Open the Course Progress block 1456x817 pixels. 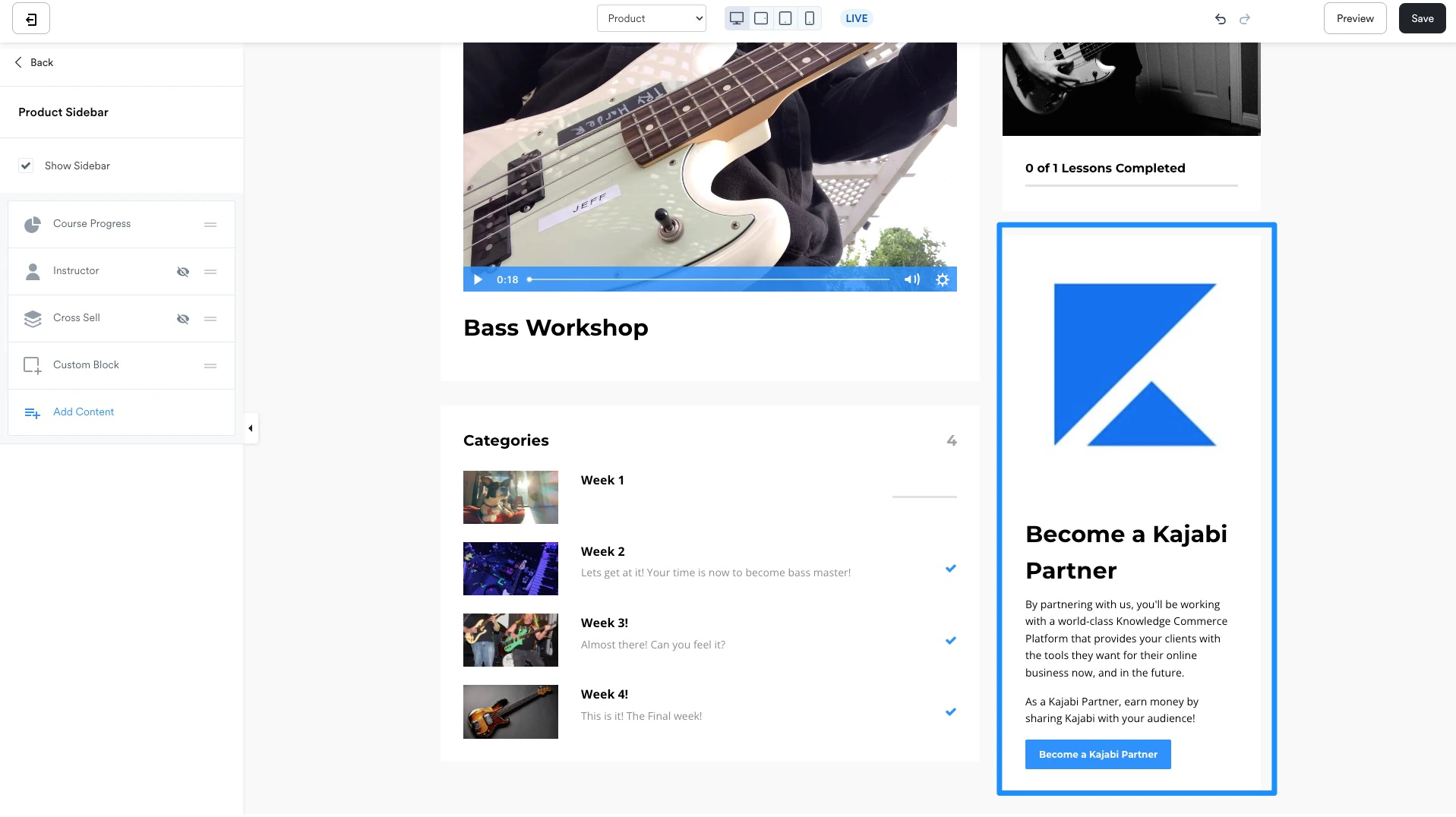pos(122,224)
